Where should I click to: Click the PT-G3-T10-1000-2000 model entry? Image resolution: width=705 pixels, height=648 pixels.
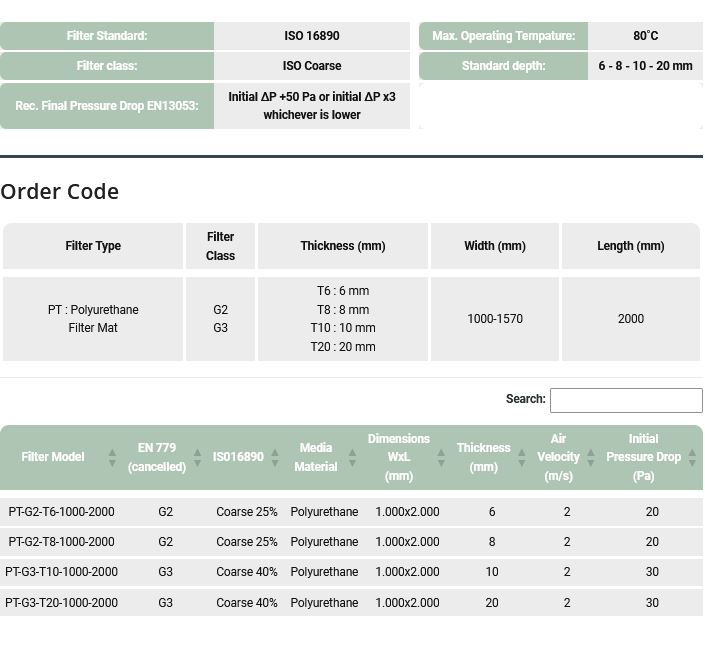pos(61,572)
